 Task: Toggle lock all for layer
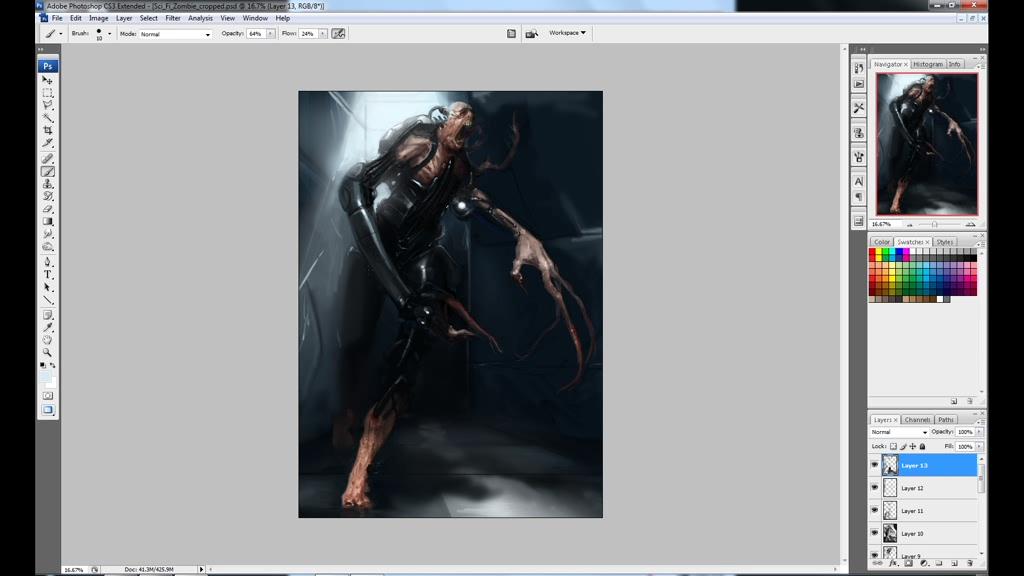(923, 447)
